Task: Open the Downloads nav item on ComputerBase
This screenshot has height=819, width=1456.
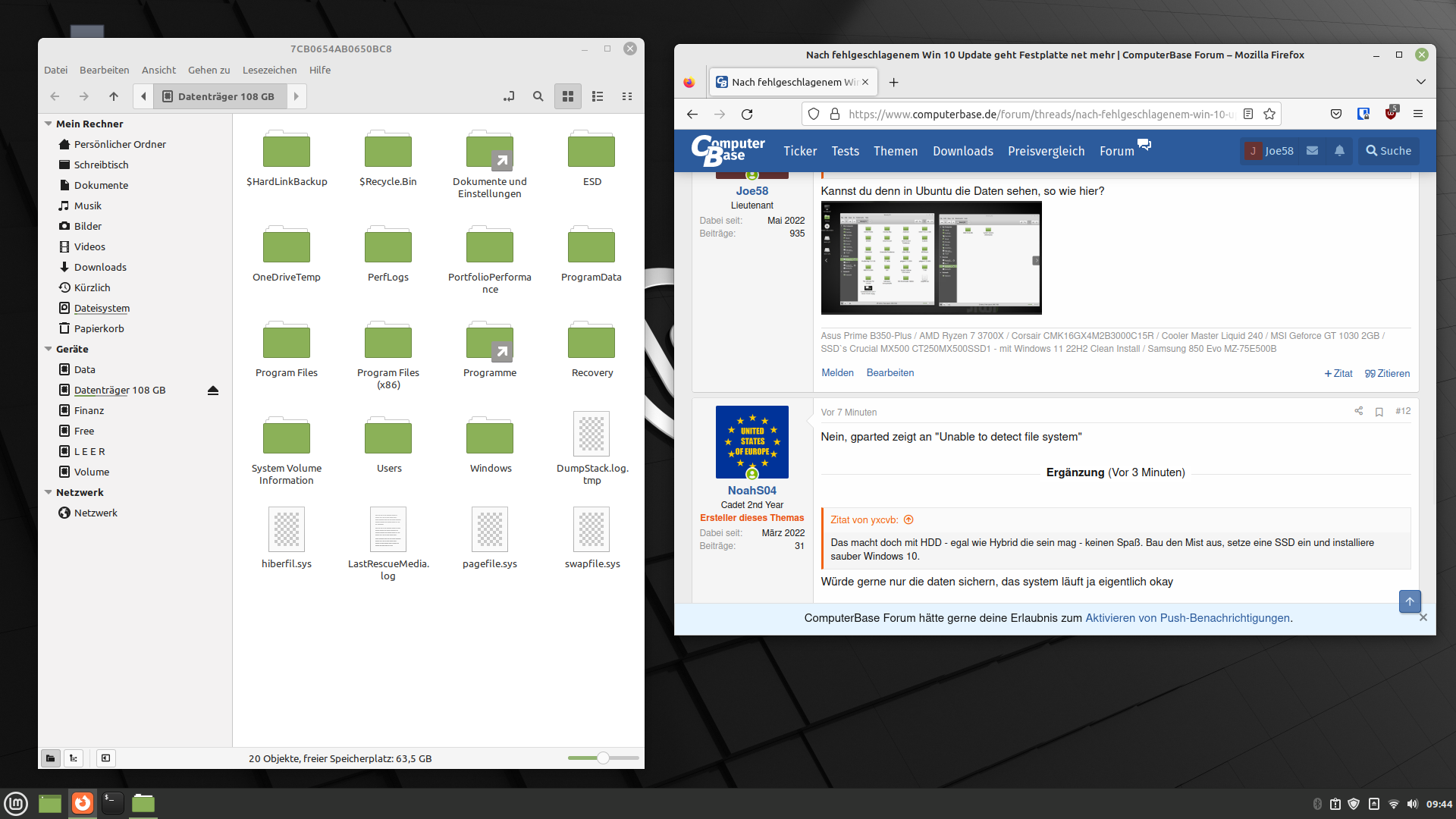Action: coord(962,151)
